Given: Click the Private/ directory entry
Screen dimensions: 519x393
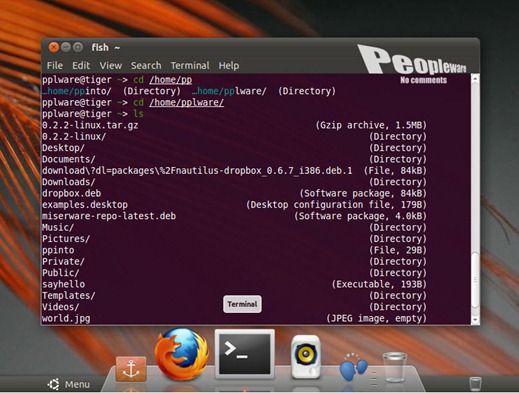Looking at the screenshot, I should point(63,262).
